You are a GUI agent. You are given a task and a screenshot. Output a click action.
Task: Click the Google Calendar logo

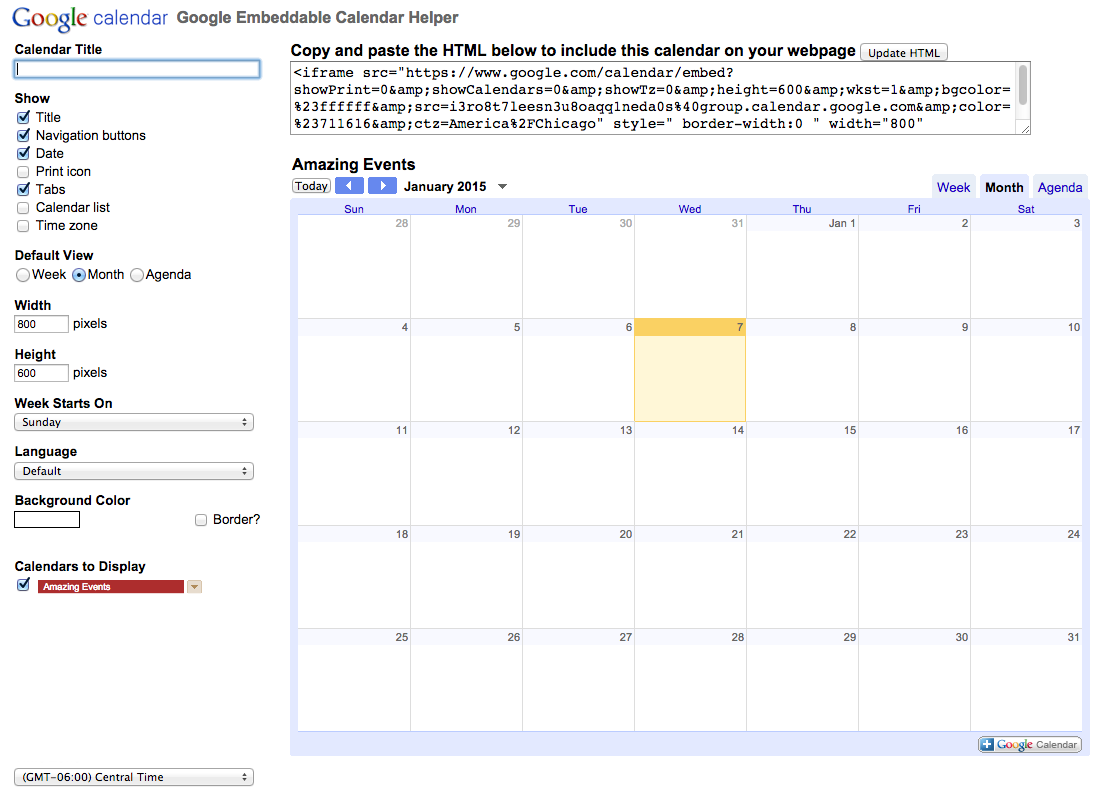[x=90, y=18]
